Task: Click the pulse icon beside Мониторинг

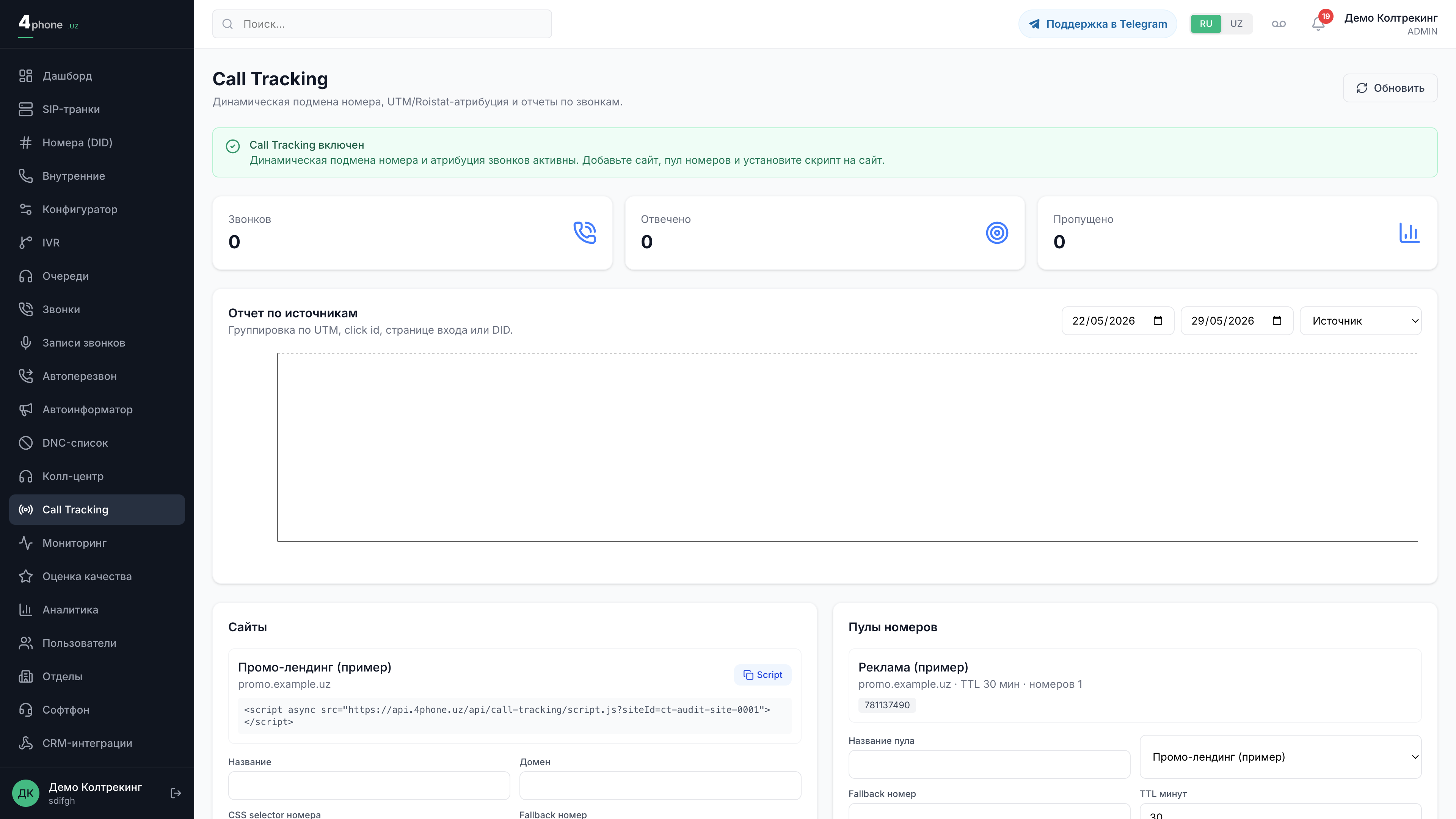Action: point(25,543)
